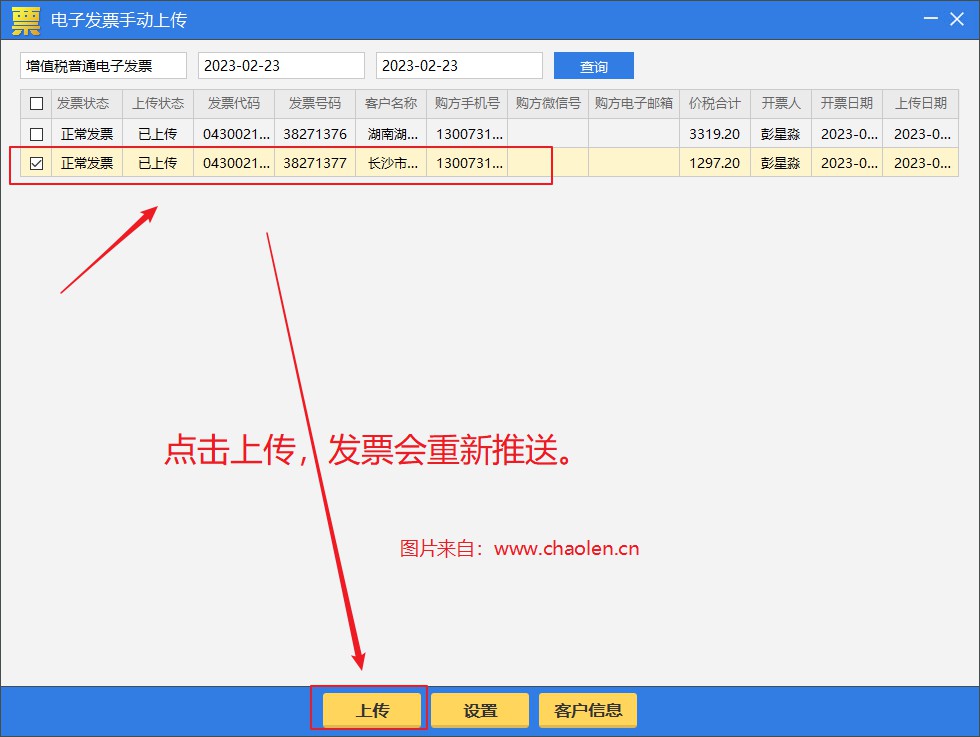The image size is (980, 737).
Task: Check the box for invoice 38271376
Action: (x=36, y=134)
